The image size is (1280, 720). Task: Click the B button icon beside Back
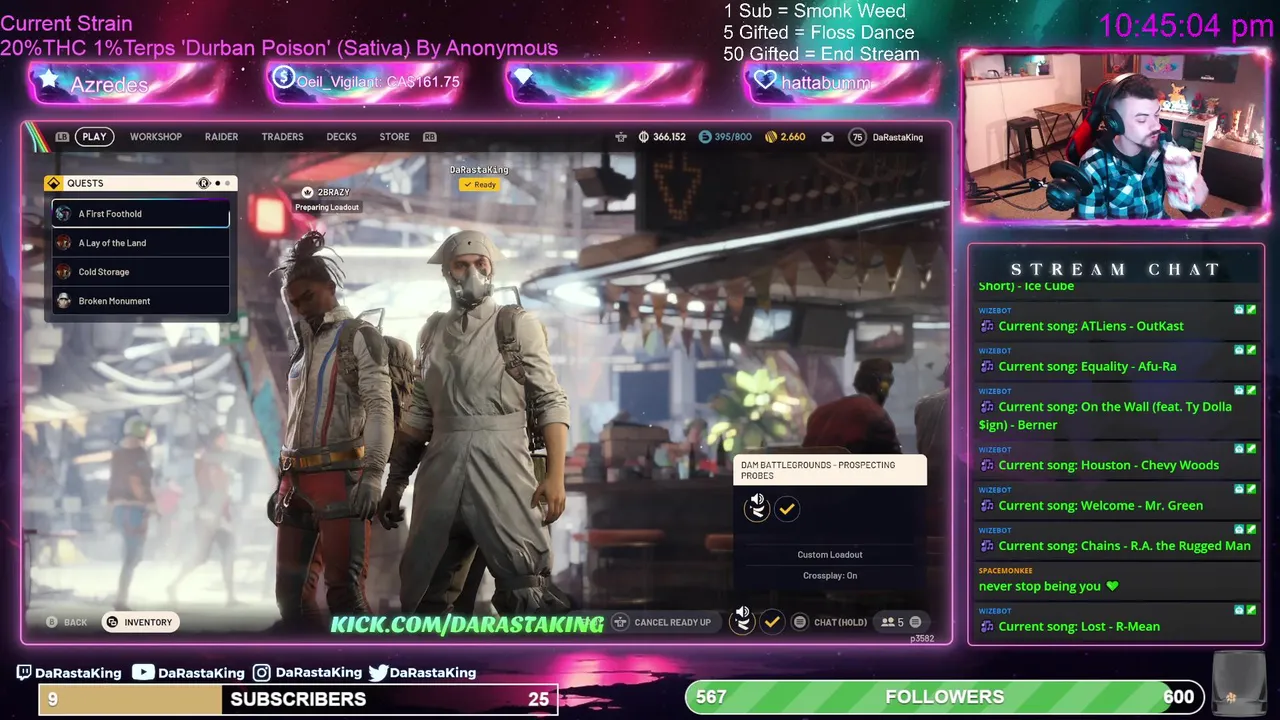[x=52, y=622]
